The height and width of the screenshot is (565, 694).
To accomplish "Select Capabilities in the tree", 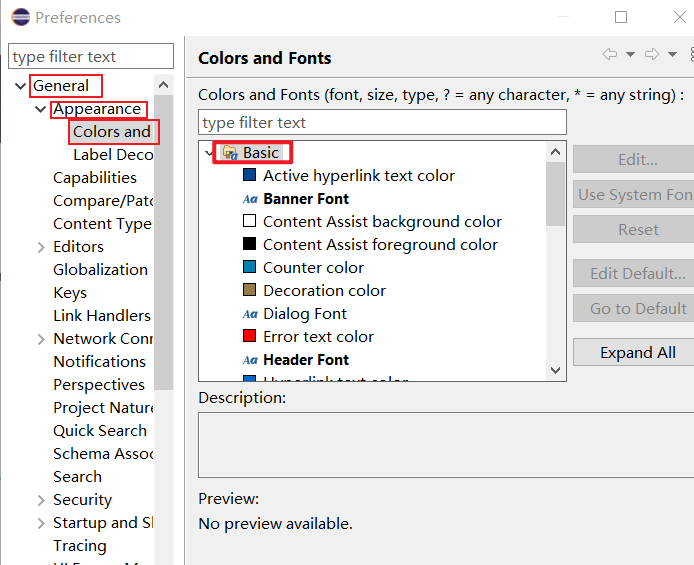I will (x=95, y=177).
